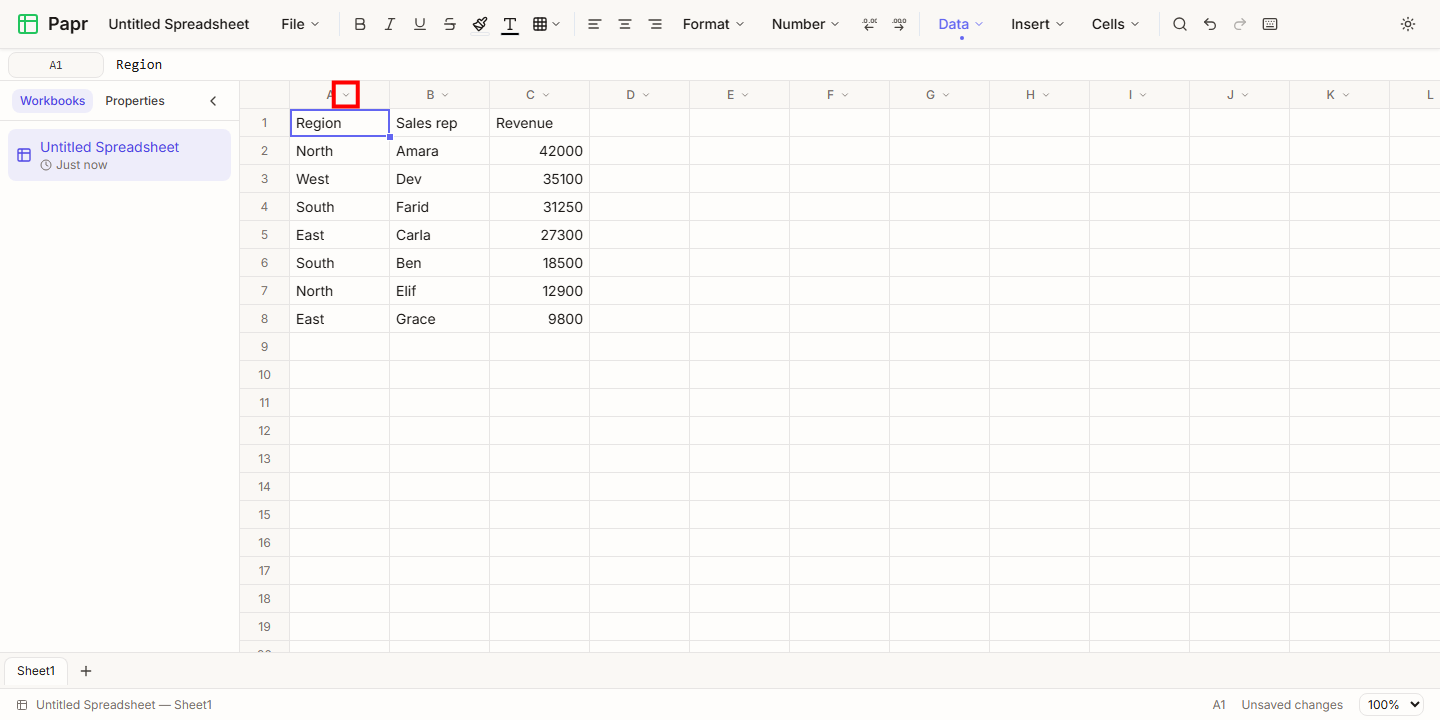Align text to the right

pyautogui.click(x=655, y=24)
